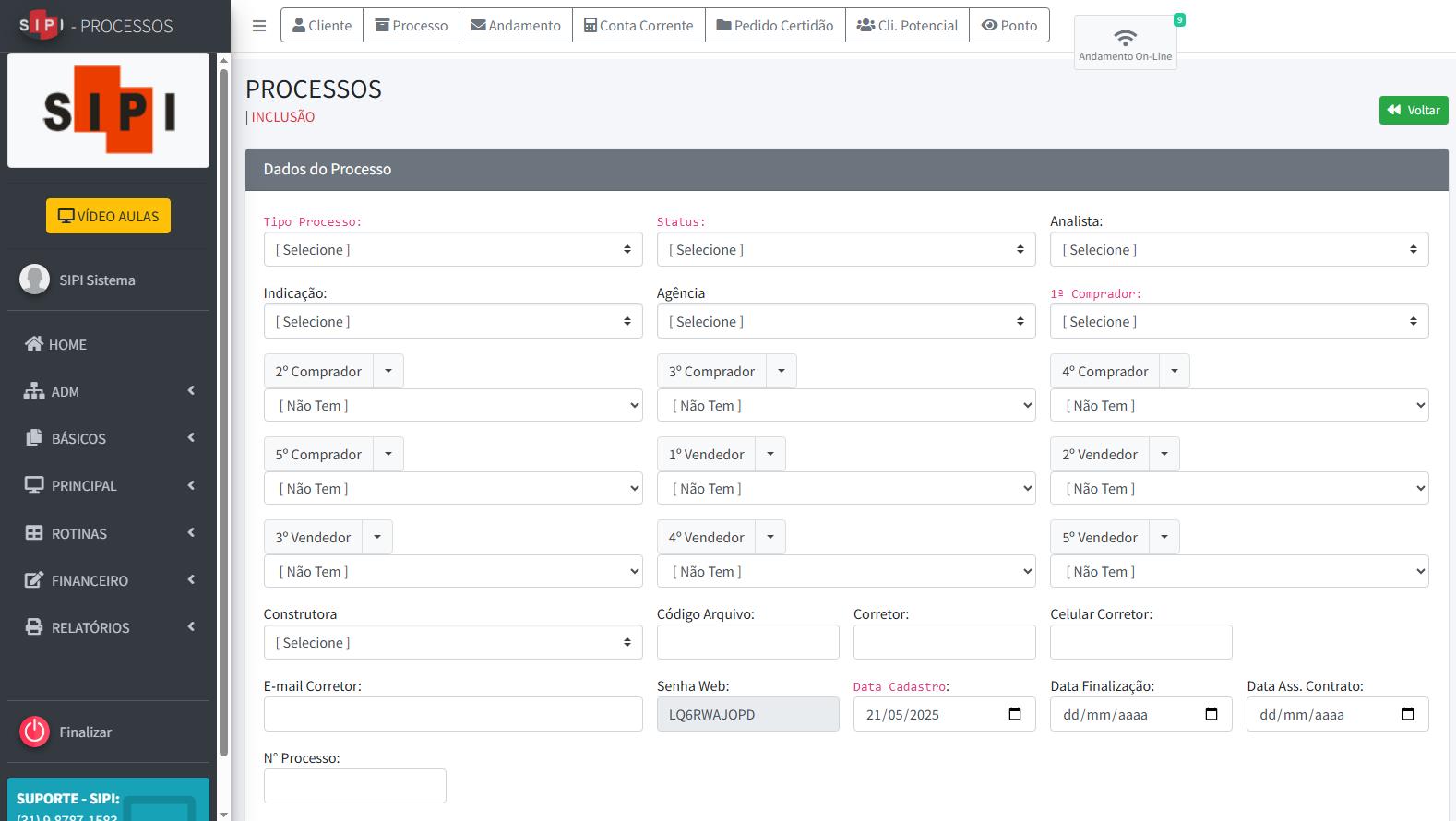Open the arrow next to 3º Comprador
Image resolution: width=1456 pixels, height=821 pixels.
coord(782,371)
